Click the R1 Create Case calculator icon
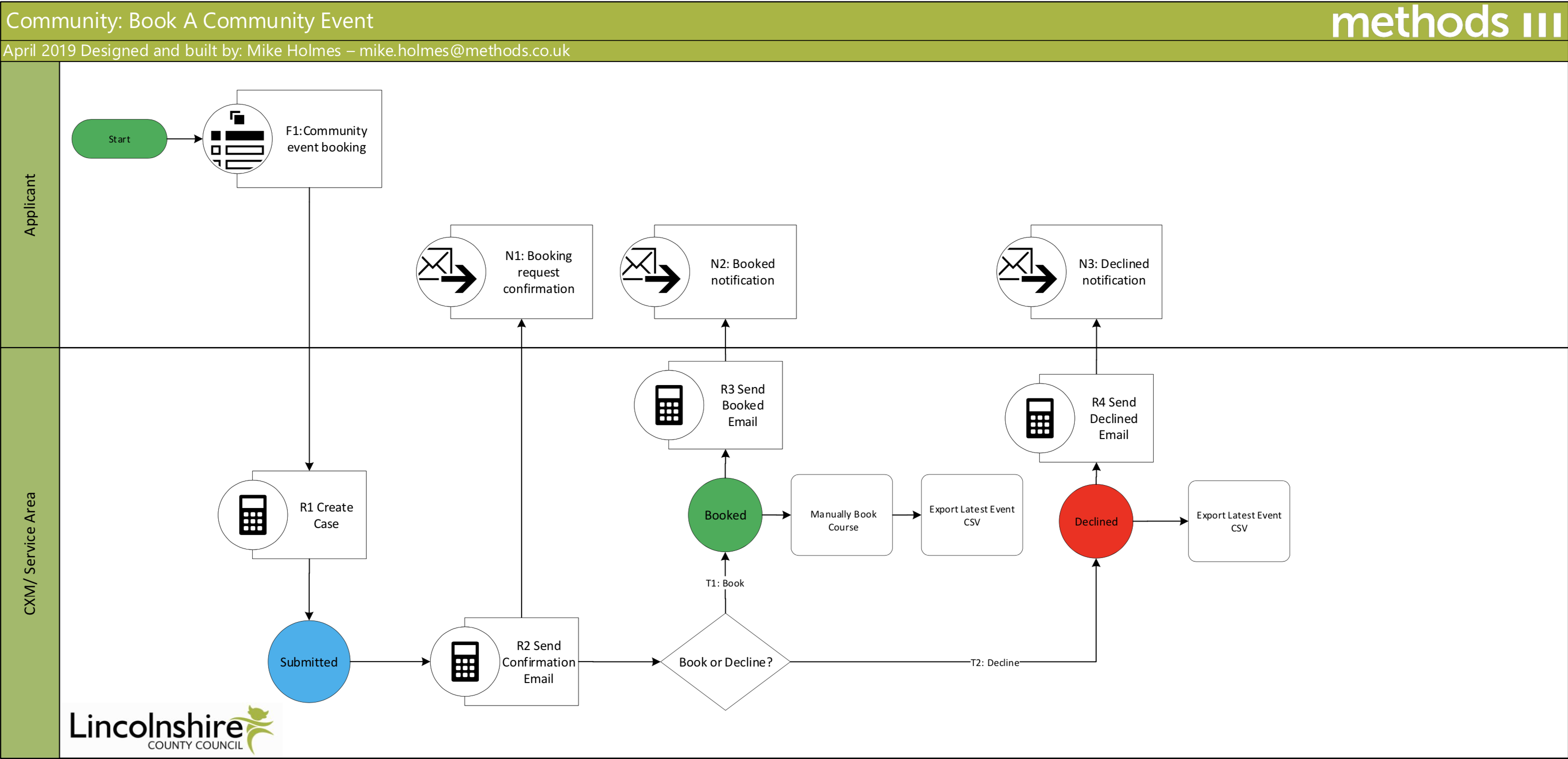The height and width of the screenshot is (759, 1568). [253, 514]
